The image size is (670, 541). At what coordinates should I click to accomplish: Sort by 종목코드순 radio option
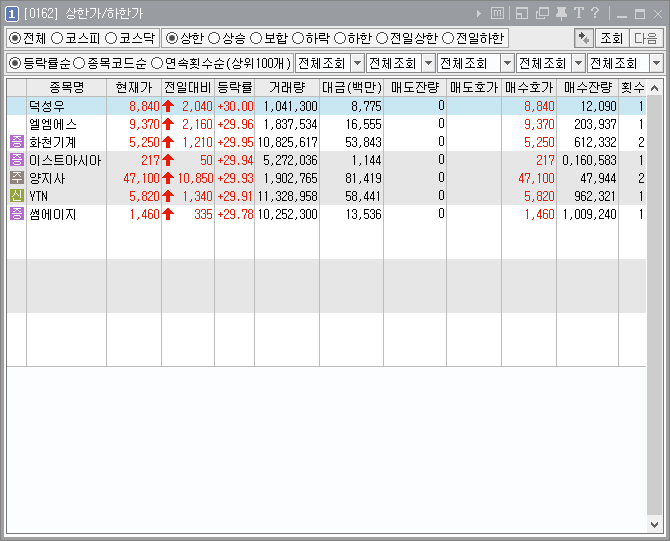79,64
